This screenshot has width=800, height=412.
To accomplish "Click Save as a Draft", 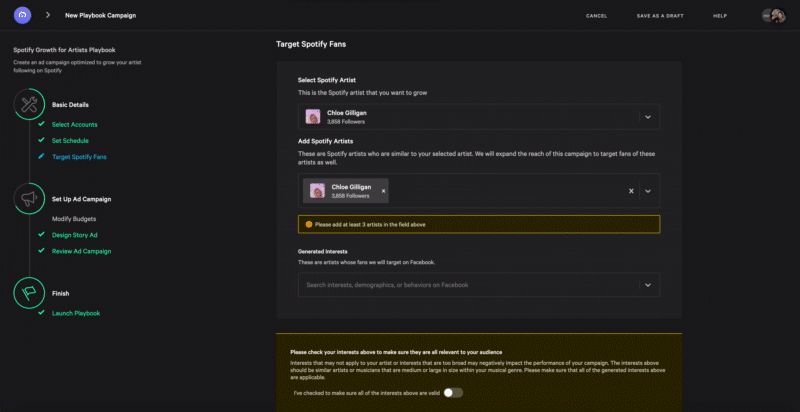I will (x=660, y=16).
